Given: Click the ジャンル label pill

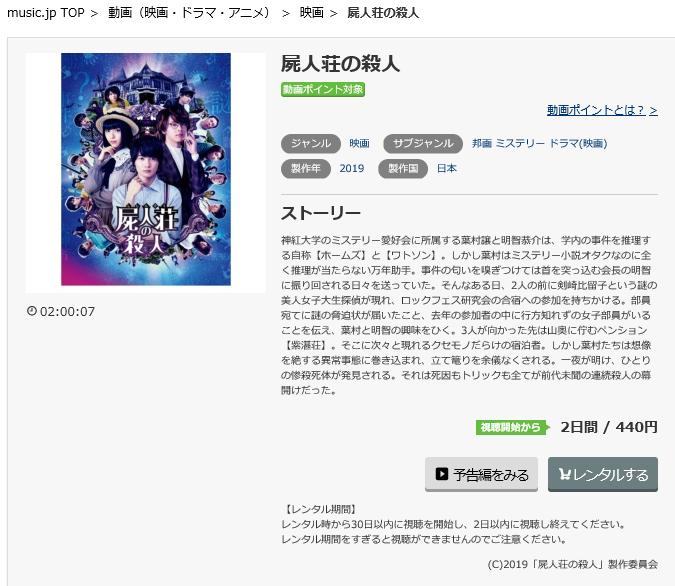Looking at the screenshot, I should [311, 143].
